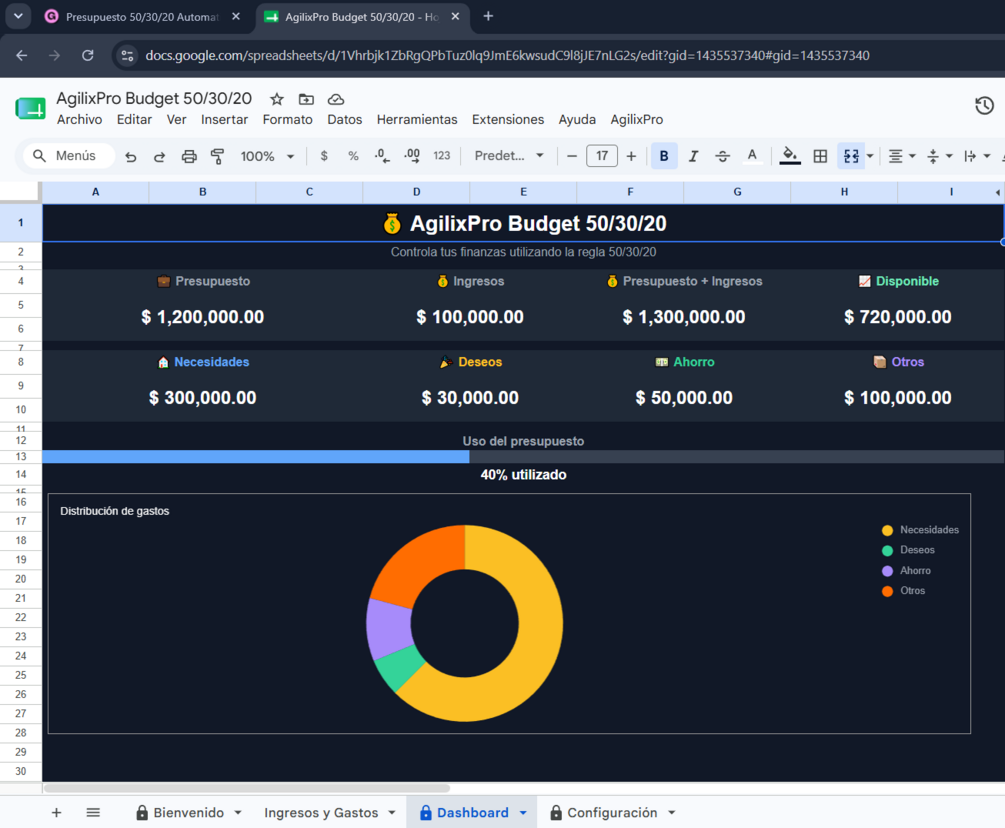1005x828 pixels.
Task: Open the Archivo menu
Action: pos(79,120)
